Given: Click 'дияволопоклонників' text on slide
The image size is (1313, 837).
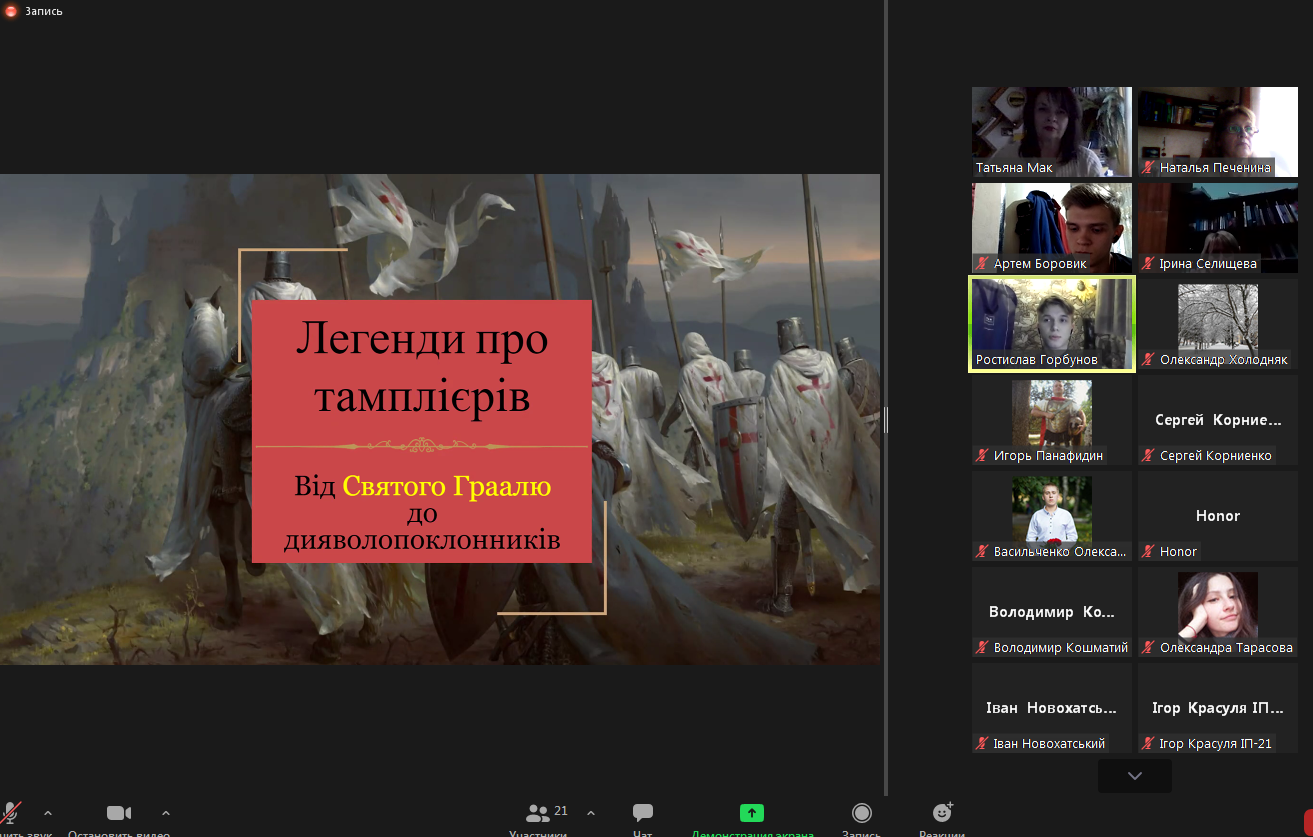Looking at the screenshot, I should pyautogui.click(x=422, y=541).
